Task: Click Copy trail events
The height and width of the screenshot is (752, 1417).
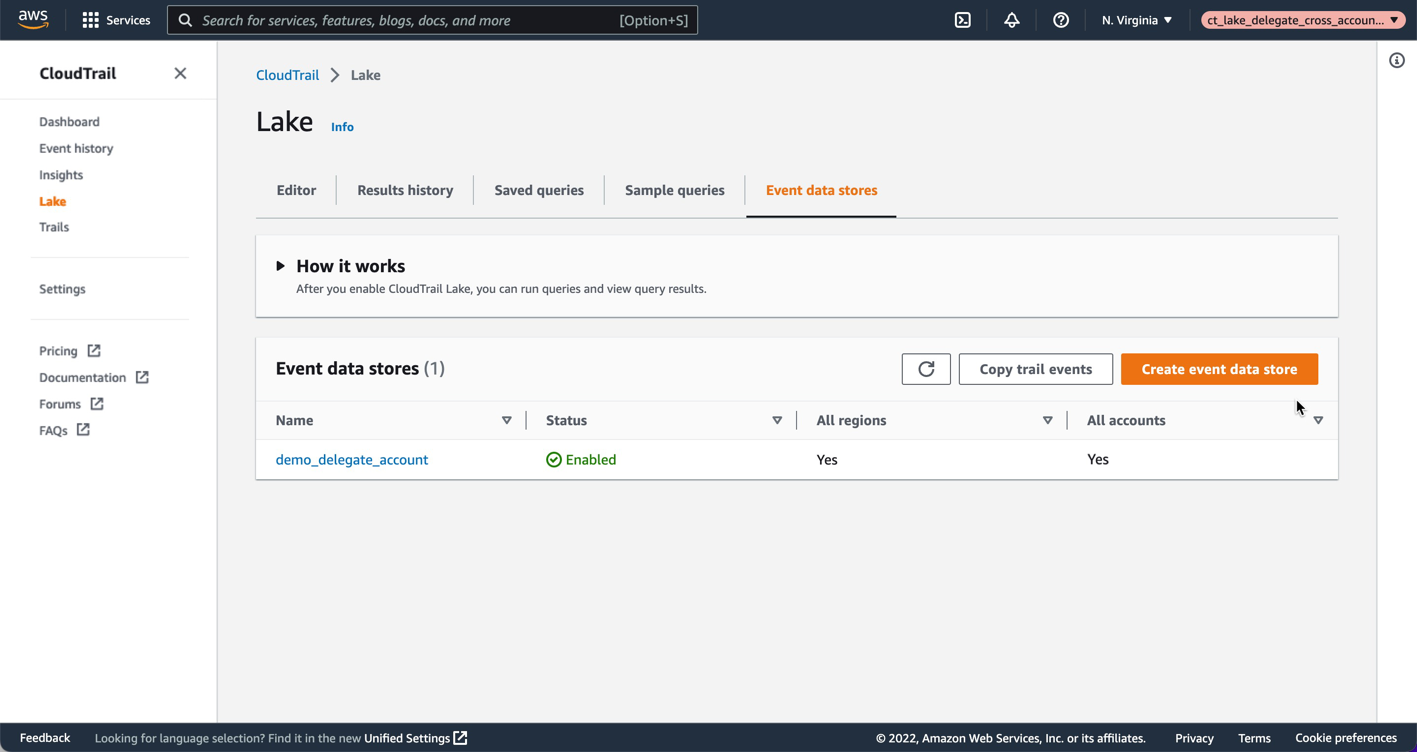Action: click(1035, 368)
